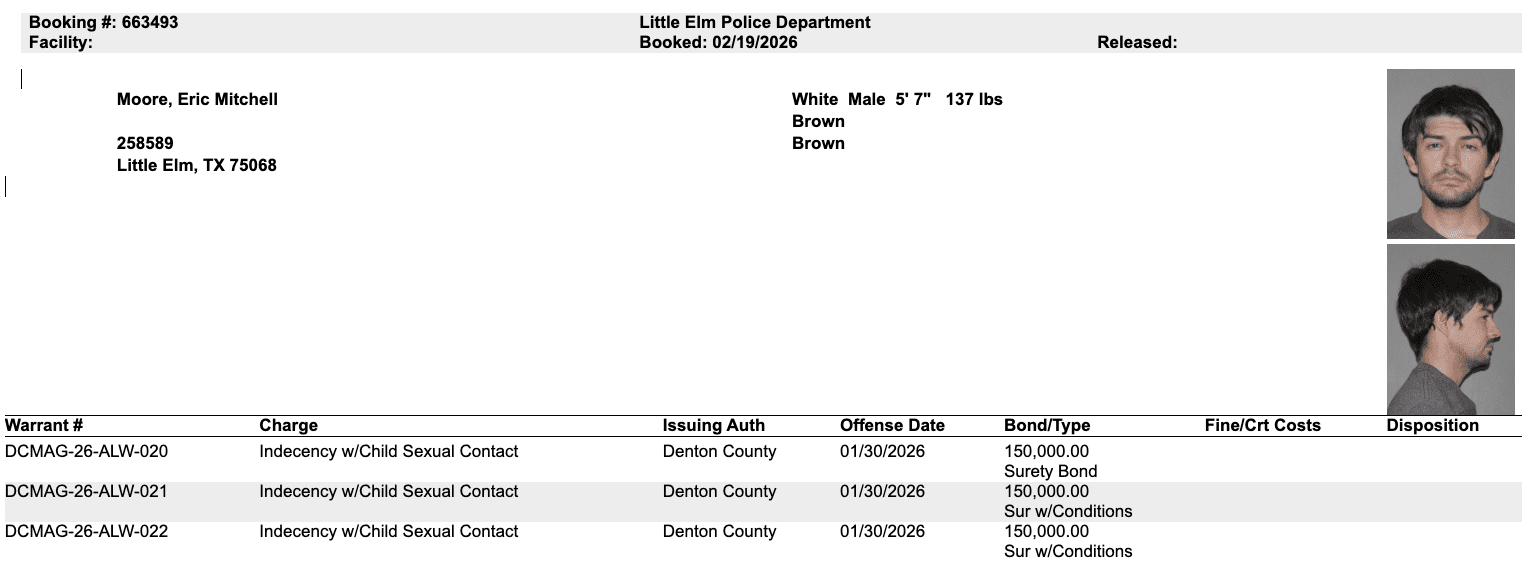
Task: Click the Booking # 663493 text
Action: pyautogui.click(x=104, y=22)
